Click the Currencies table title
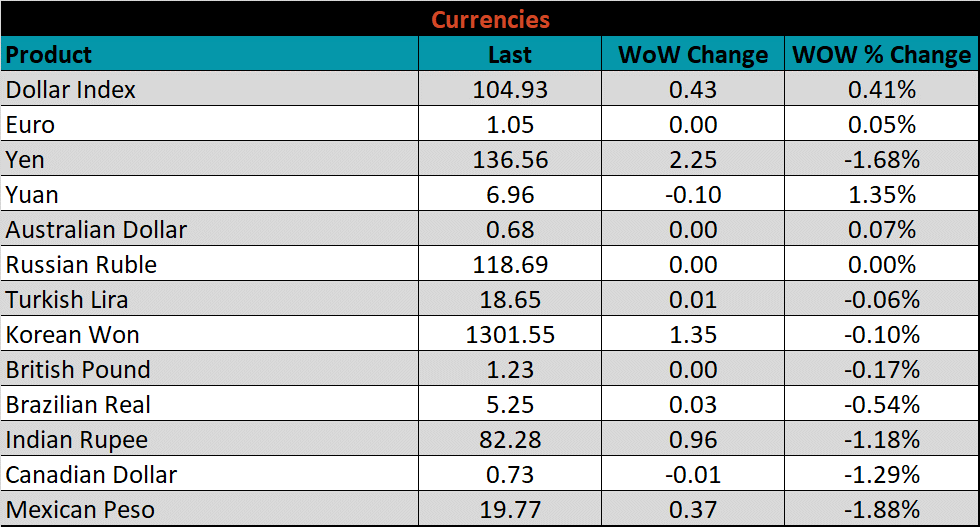This screenshot has height=527, width=980. coord(490,19)
